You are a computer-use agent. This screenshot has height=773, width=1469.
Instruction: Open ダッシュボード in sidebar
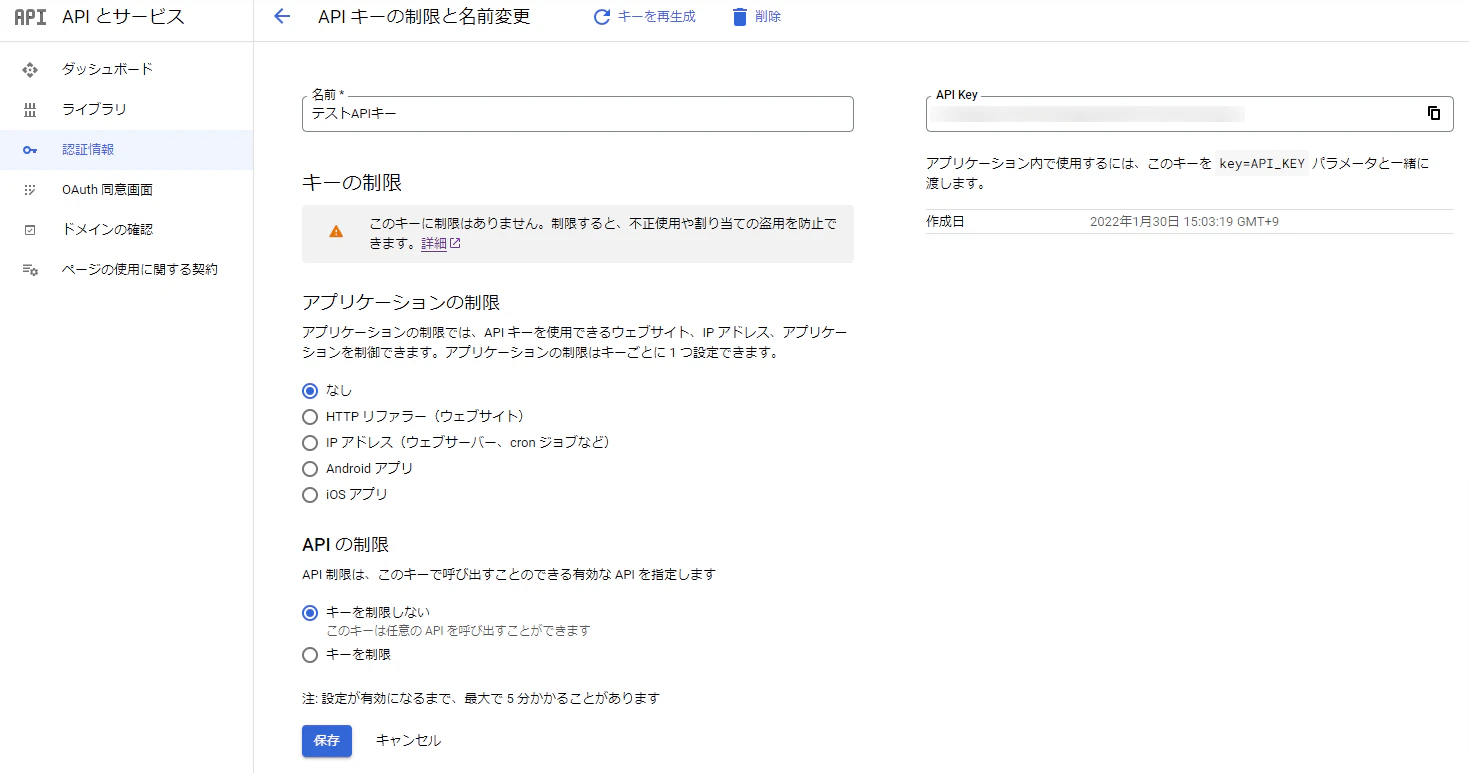click(107, 70)
